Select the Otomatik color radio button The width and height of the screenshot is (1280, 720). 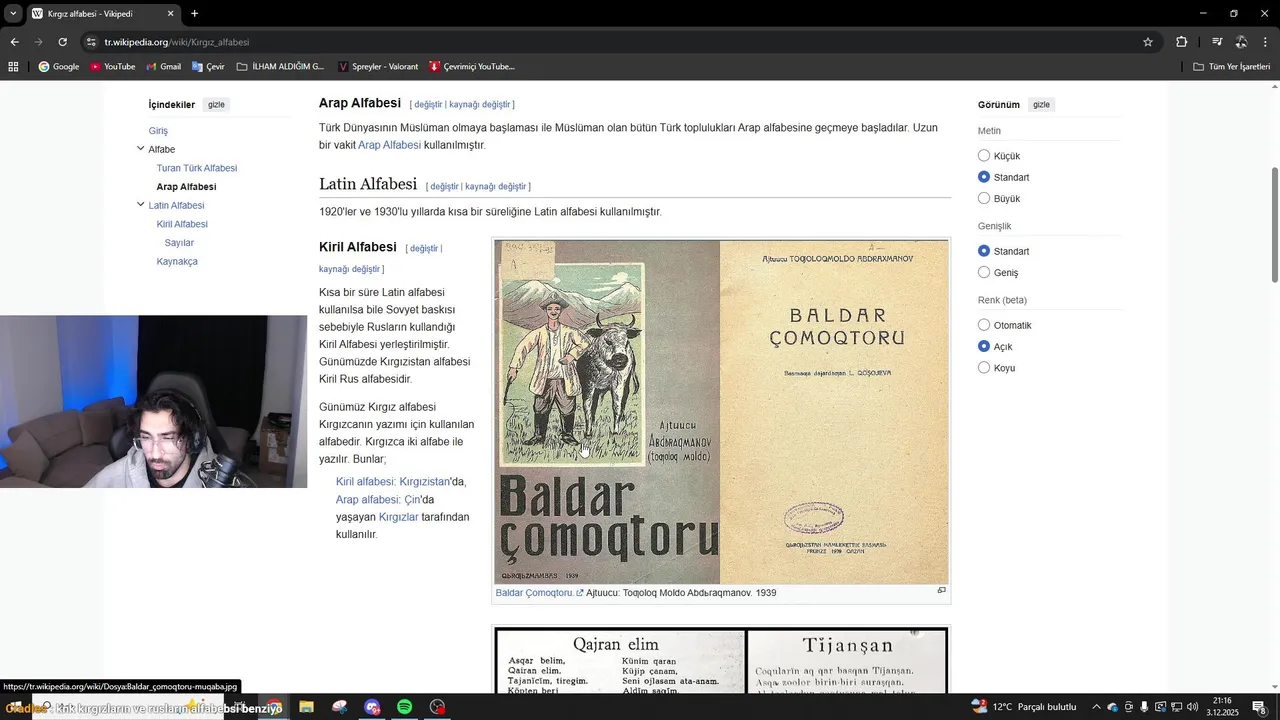(984, 325)
